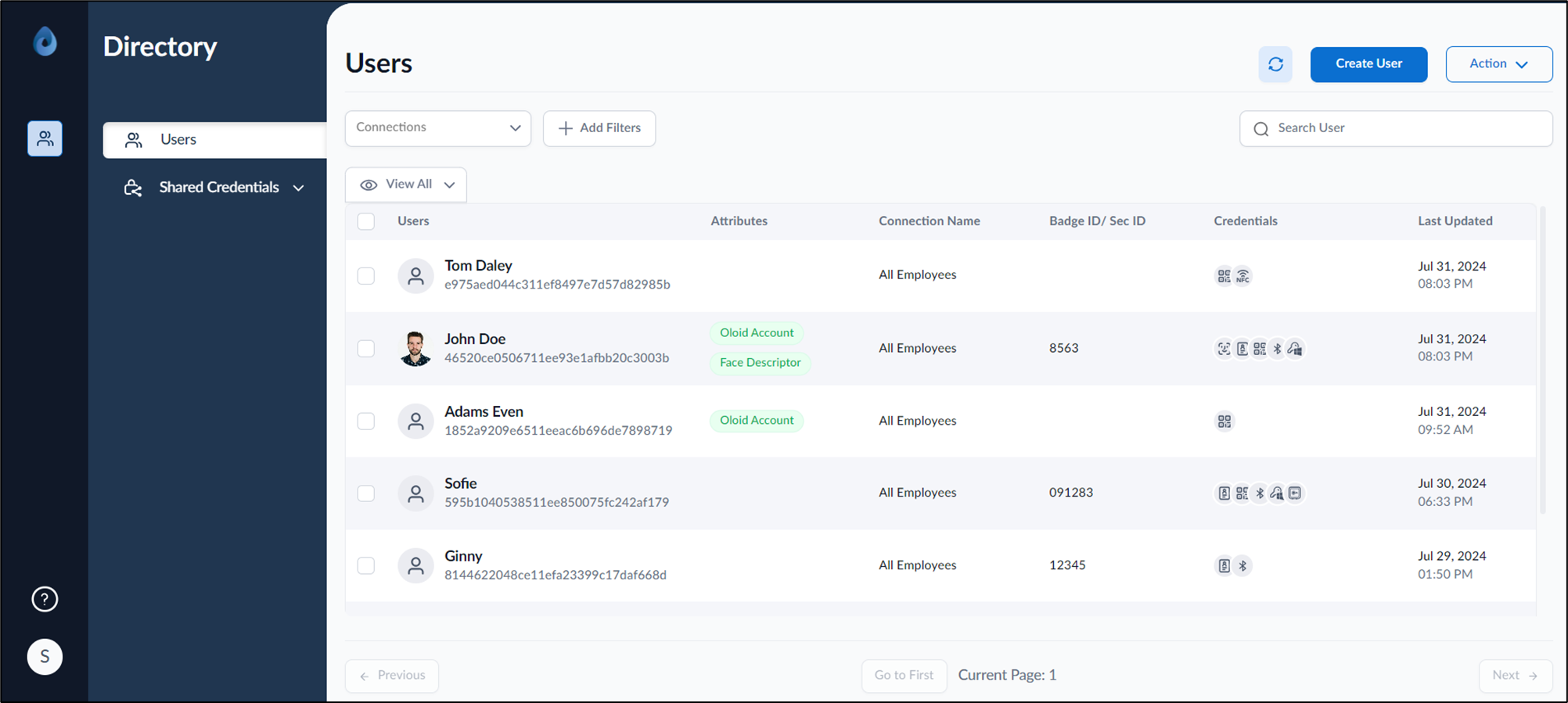
Task: Click Adams Even's Oloid Account tag
Action: click(x=757, y=421)
